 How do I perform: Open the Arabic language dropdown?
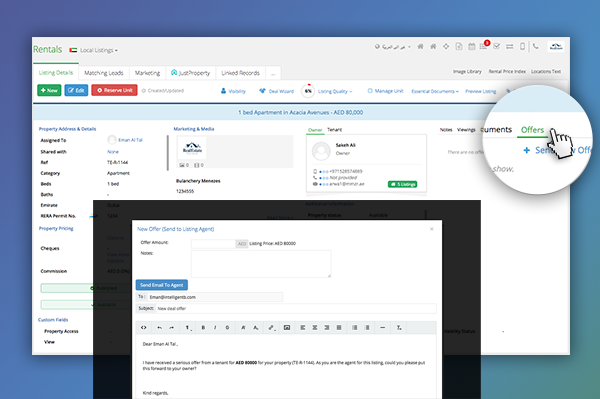[393, 47]
